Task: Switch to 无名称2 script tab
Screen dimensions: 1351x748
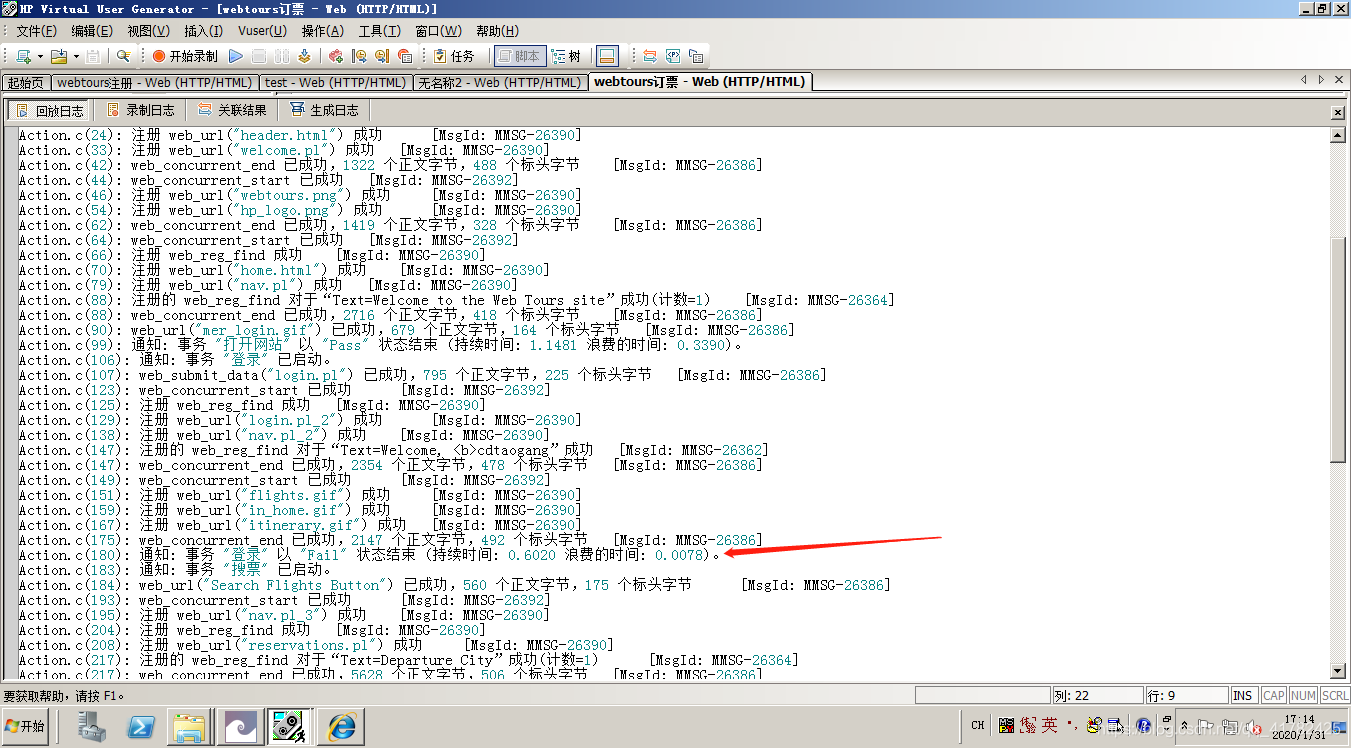Action: pos(499,82)
